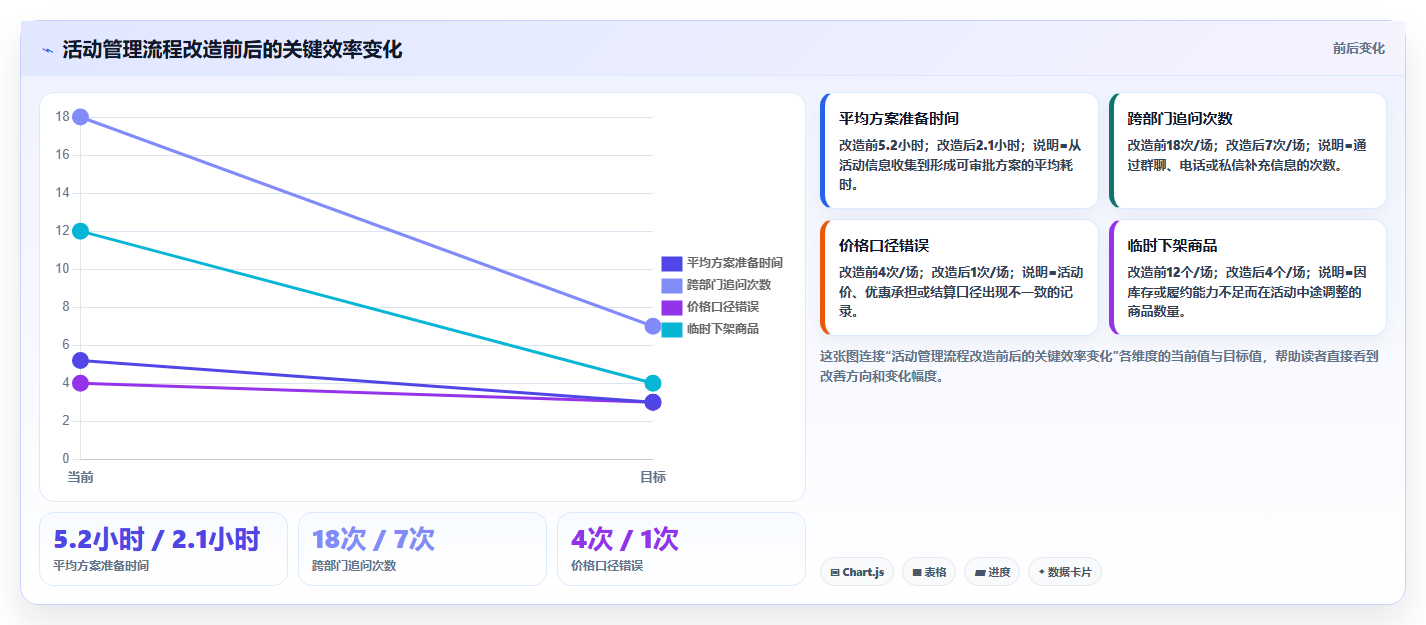Click the 表格 tag

pos(929,572)
